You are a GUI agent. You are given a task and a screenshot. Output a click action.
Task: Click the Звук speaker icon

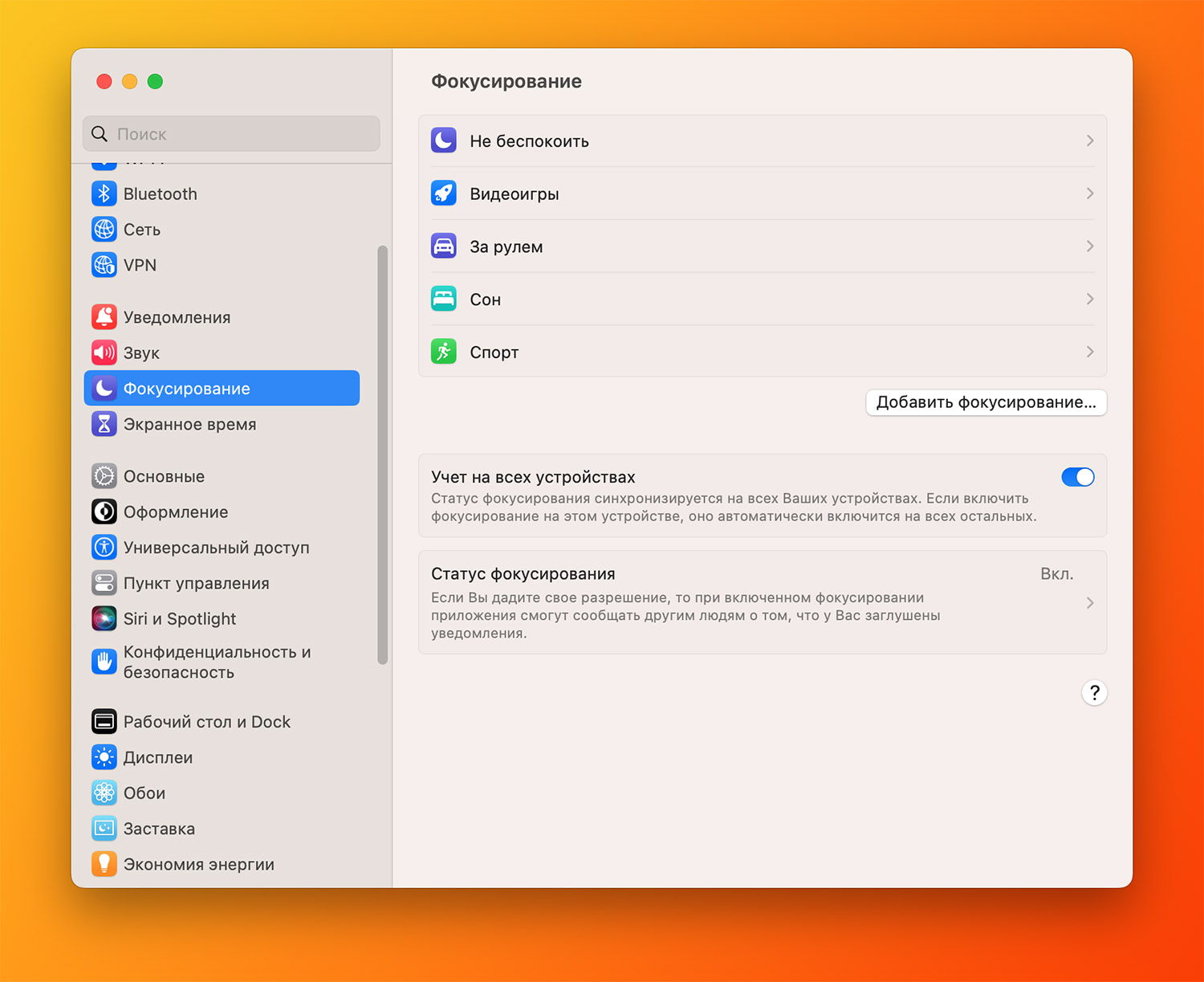[x=104, y=352]
